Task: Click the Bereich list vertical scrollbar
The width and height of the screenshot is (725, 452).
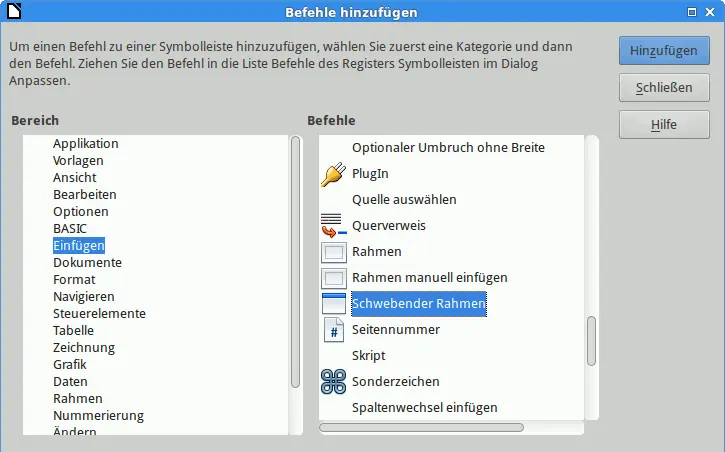Action: point(295,260)
